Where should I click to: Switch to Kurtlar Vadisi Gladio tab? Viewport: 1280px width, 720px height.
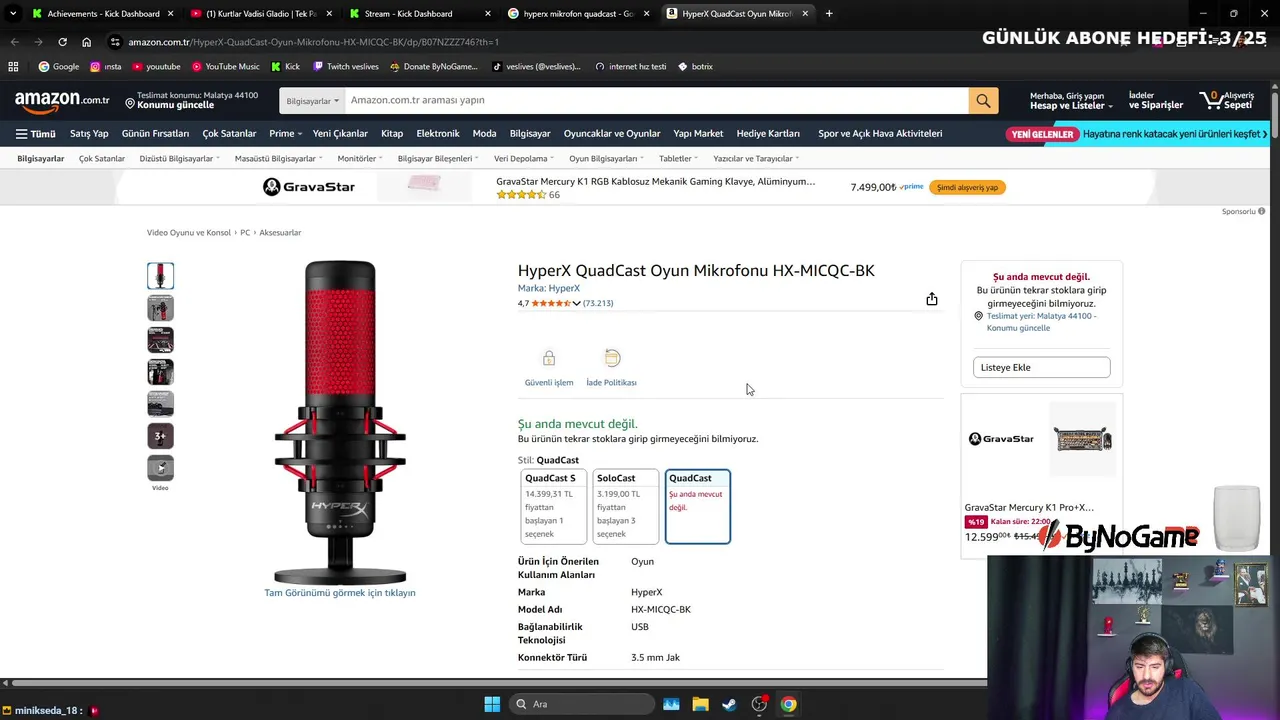pyautogui.click(x=261, y=13)
